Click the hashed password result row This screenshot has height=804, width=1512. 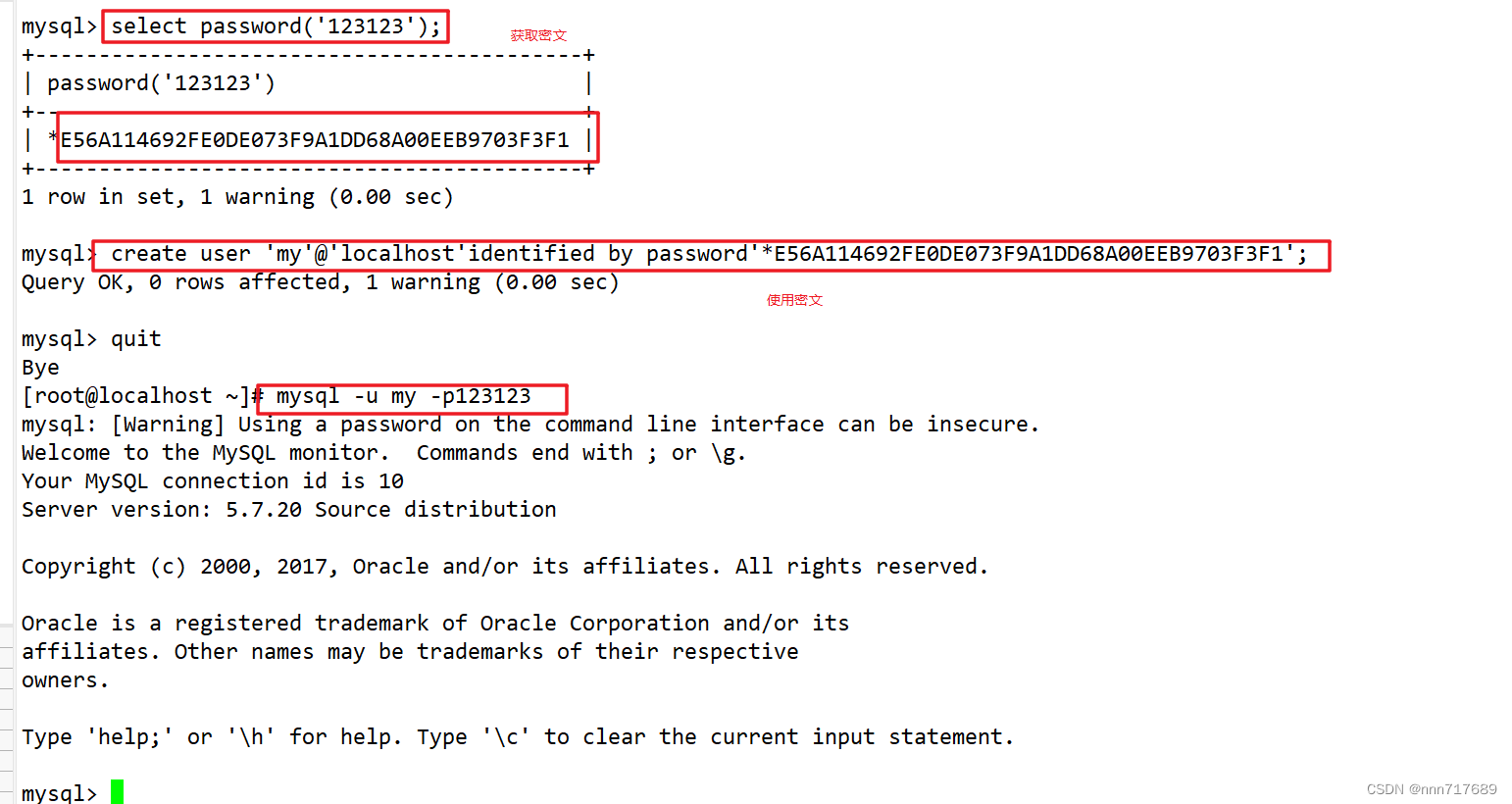click(309, 140)
